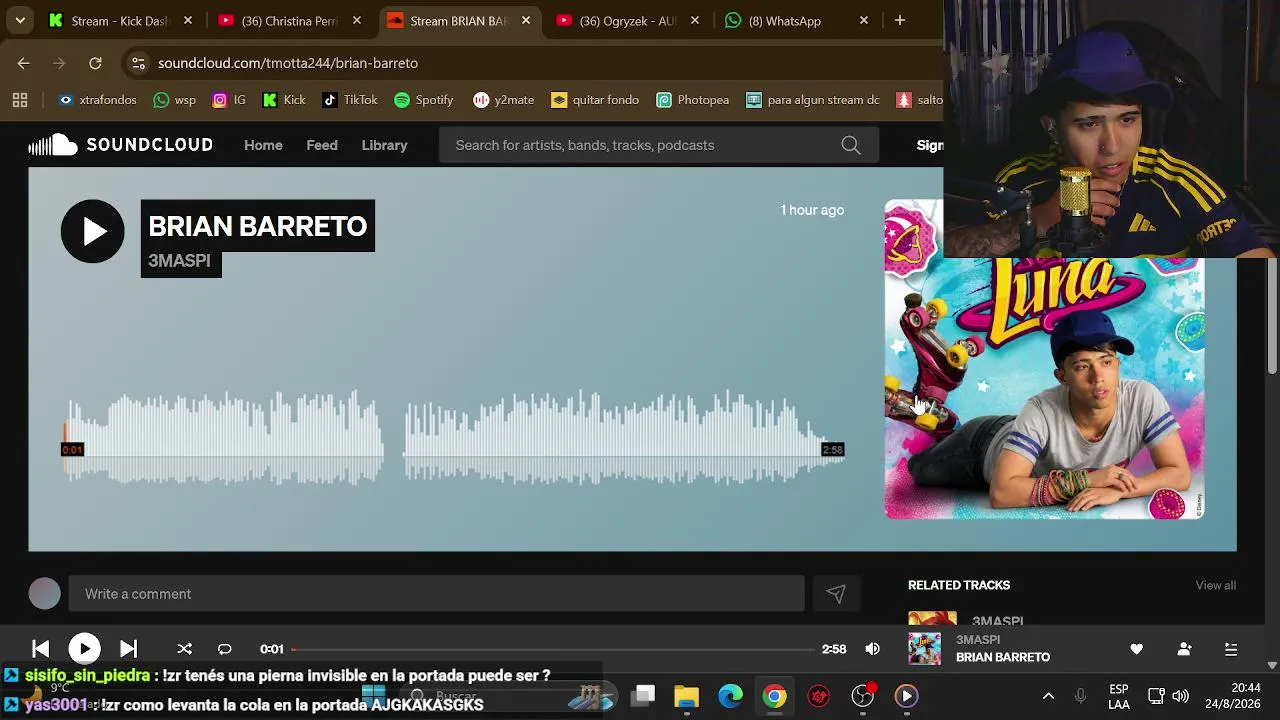Open the IG bookmark
The width and height of the screenshot is (1280, 720).
[228, 100]
